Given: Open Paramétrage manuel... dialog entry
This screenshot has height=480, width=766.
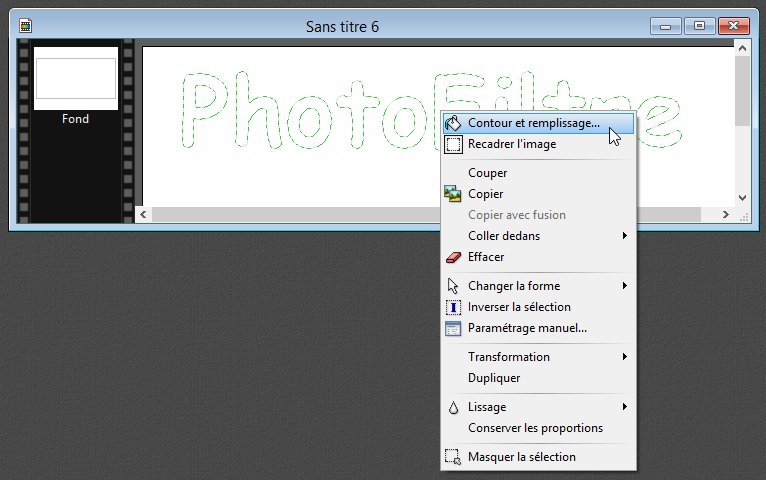Looking at the screenshot, I should 538,328.
